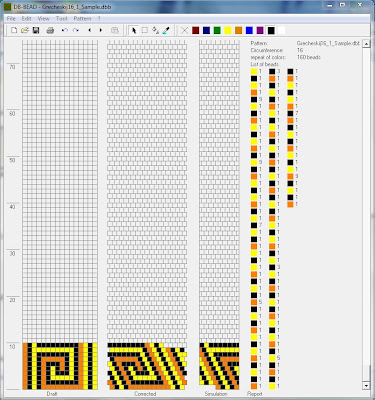Select the orange color swatch

pos(238,31)
